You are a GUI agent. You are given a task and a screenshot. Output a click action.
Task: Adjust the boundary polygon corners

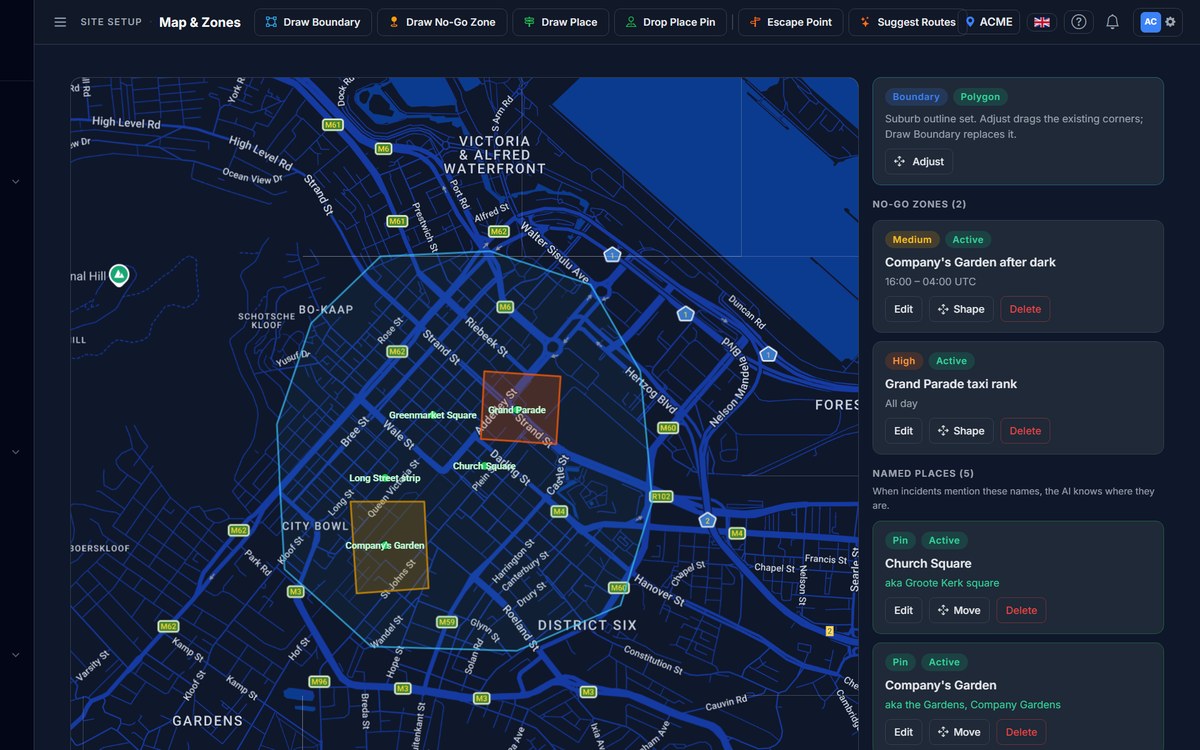[x=919, y=162]
